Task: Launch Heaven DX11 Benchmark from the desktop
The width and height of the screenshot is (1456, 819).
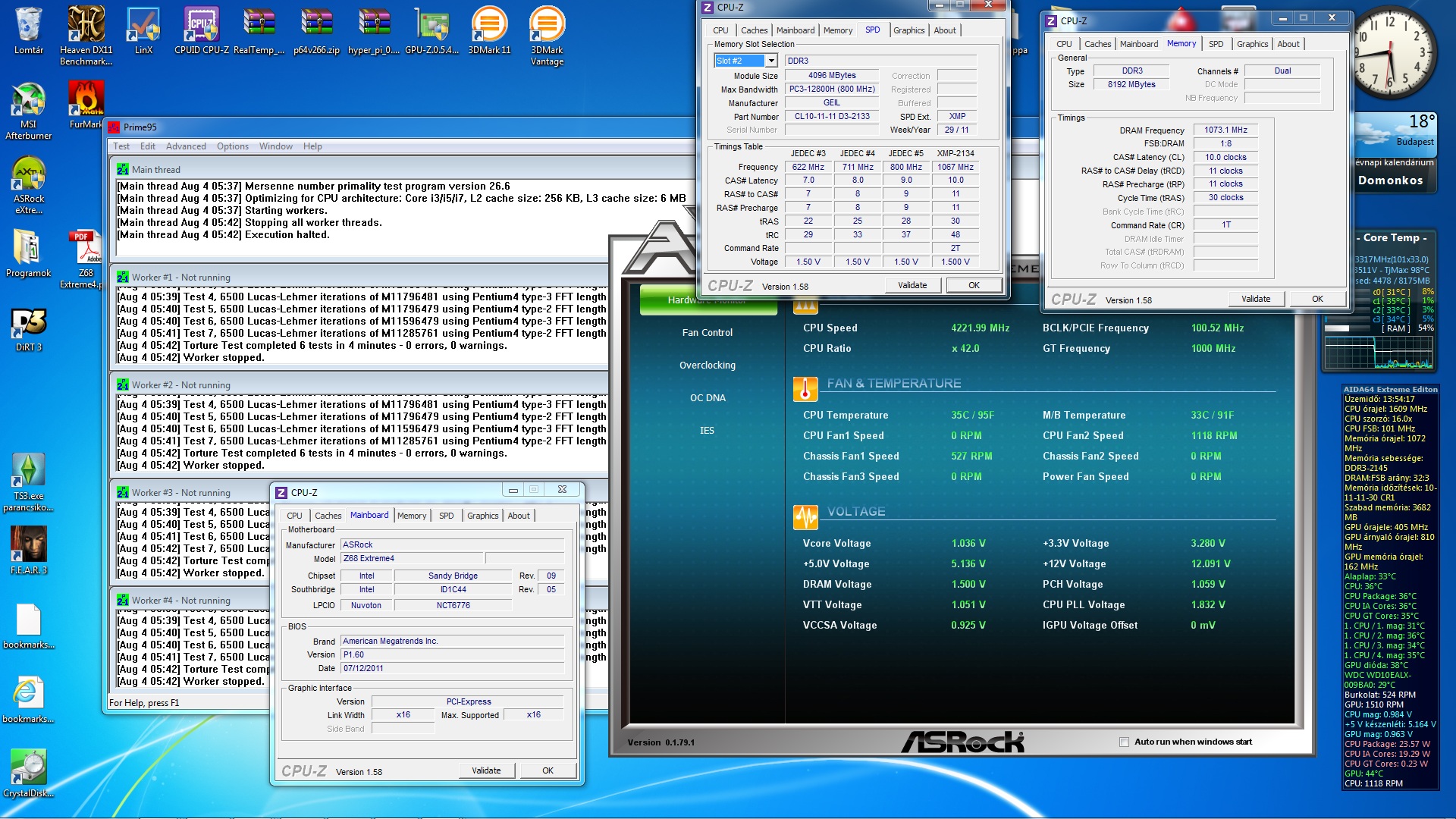Action: [x=86, y=30]
